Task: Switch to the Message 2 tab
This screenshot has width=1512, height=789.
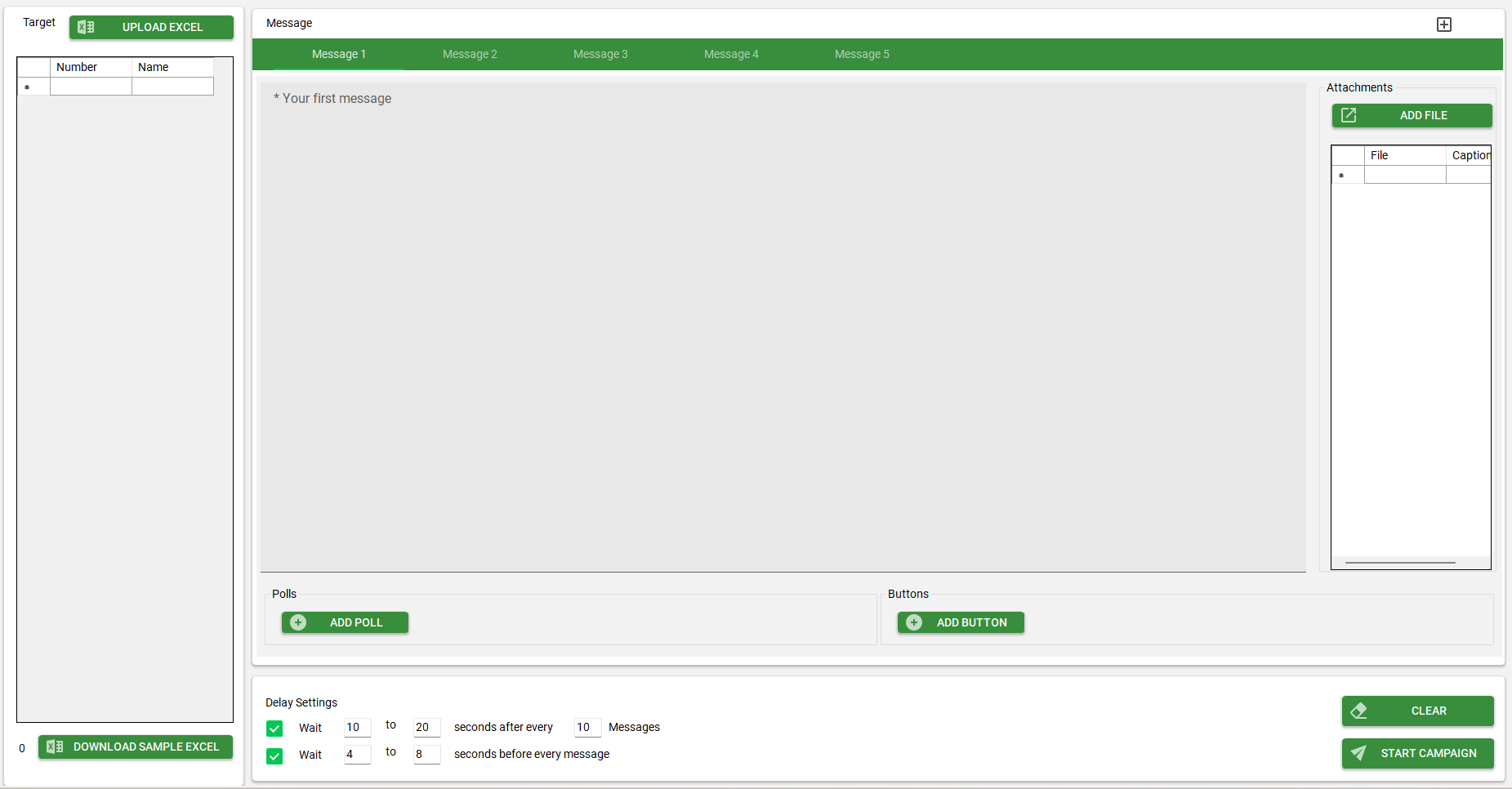Action: (x=470, y=54)
